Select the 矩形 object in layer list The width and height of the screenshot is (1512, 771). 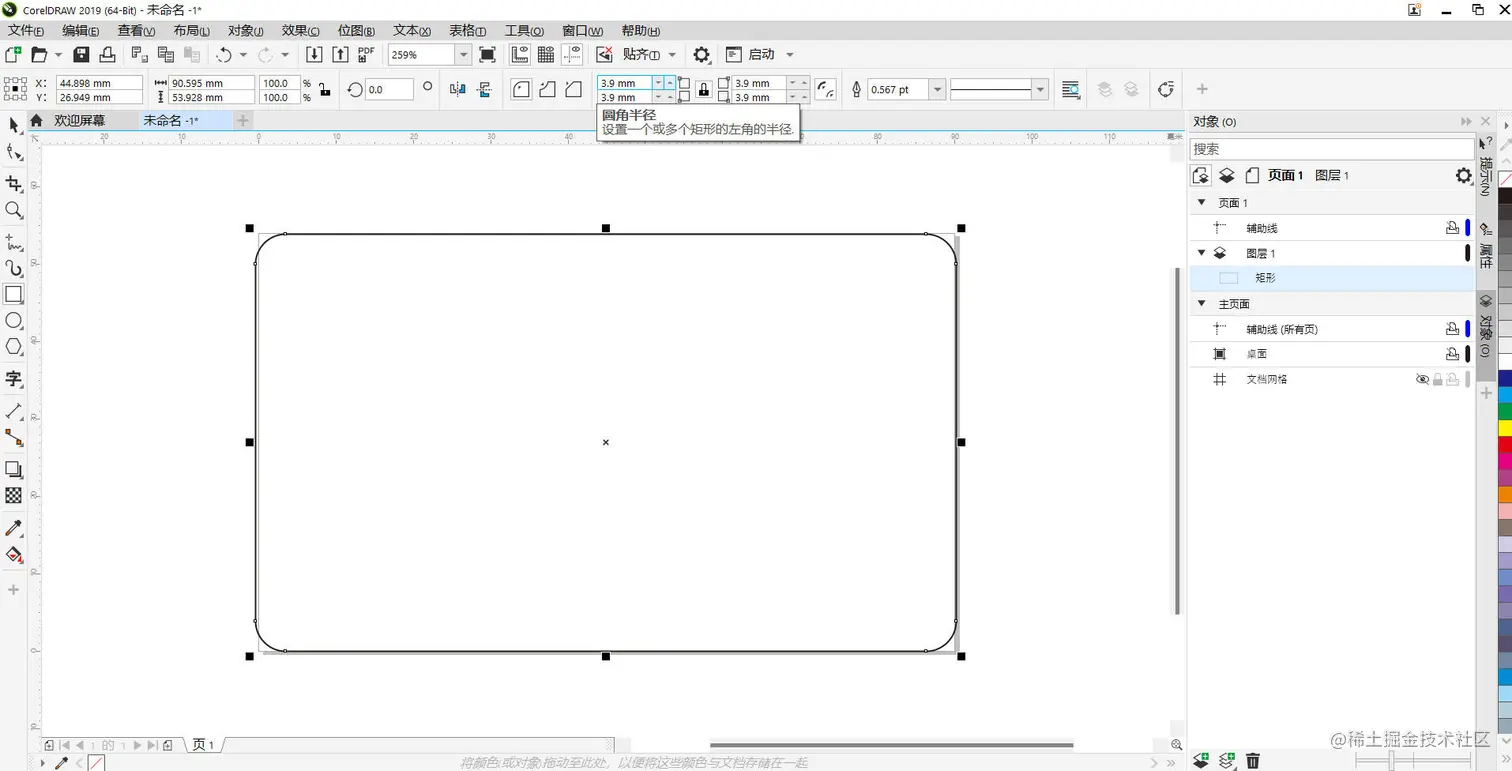click(1331, 278)
